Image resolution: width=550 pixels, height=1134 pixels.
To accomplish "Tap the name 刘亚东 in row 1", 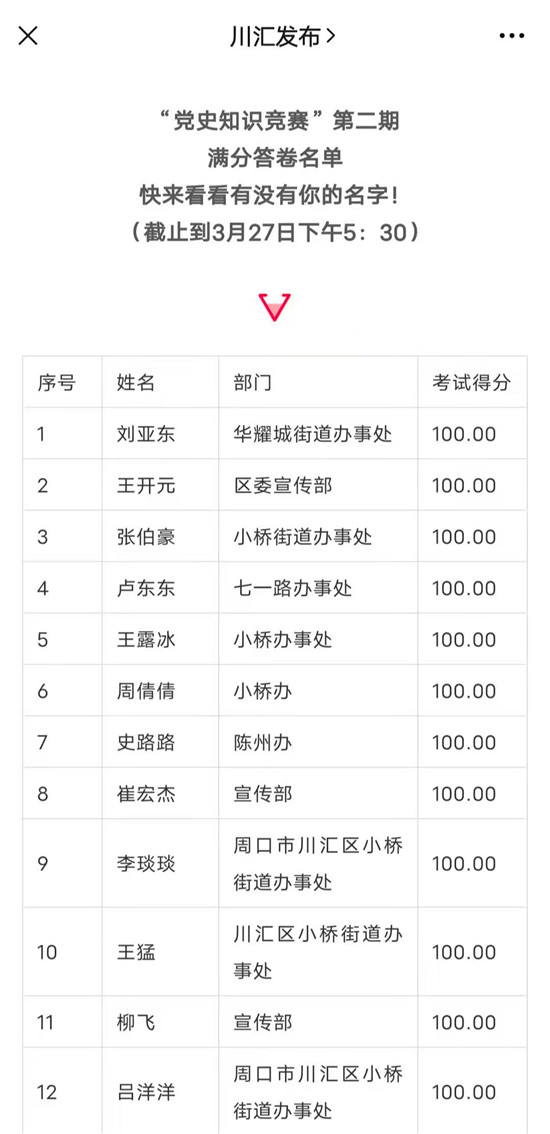I will click(x=146, y=434).
